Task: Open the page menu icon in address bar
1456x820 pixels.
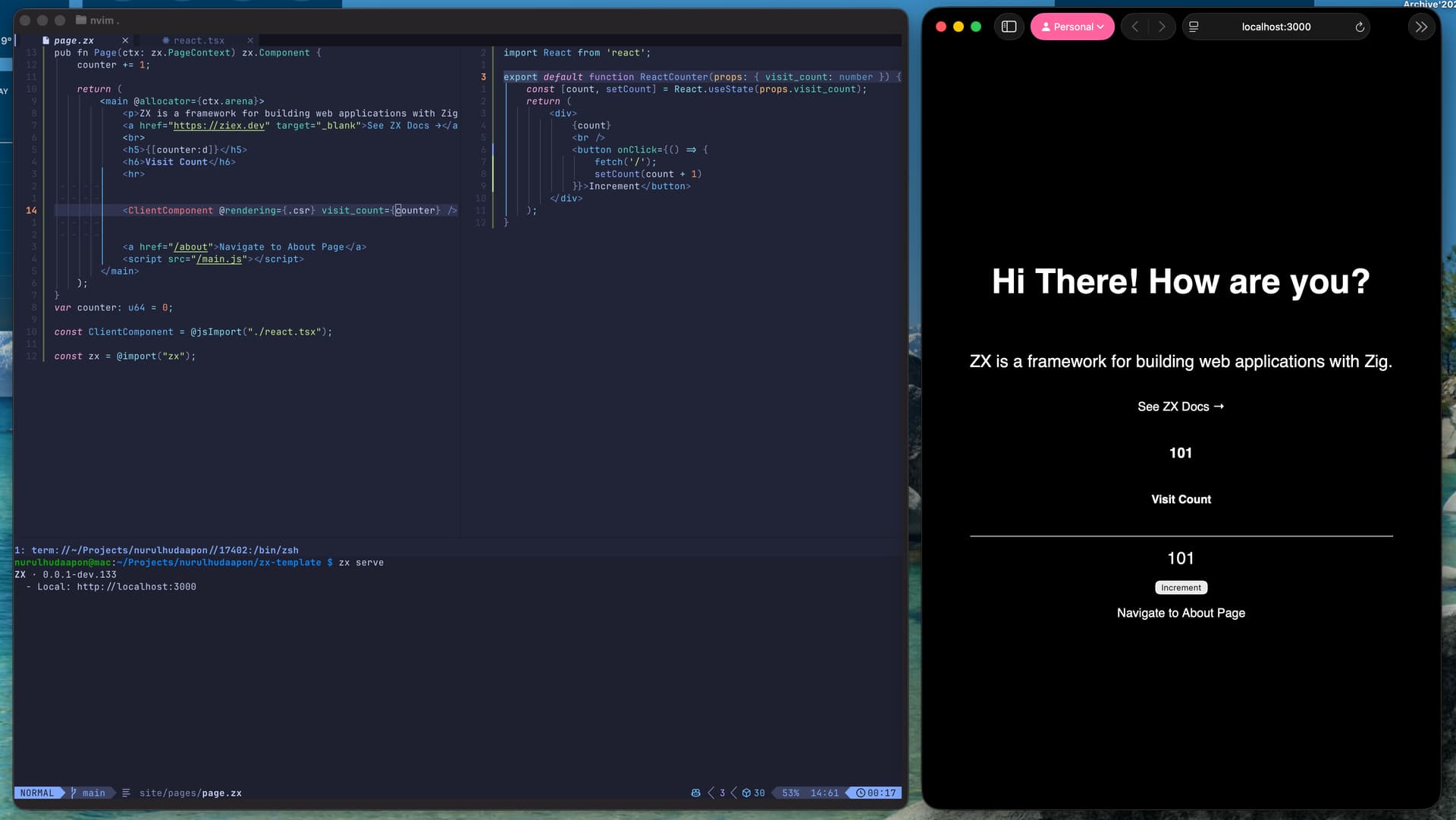Action: 1194,27
